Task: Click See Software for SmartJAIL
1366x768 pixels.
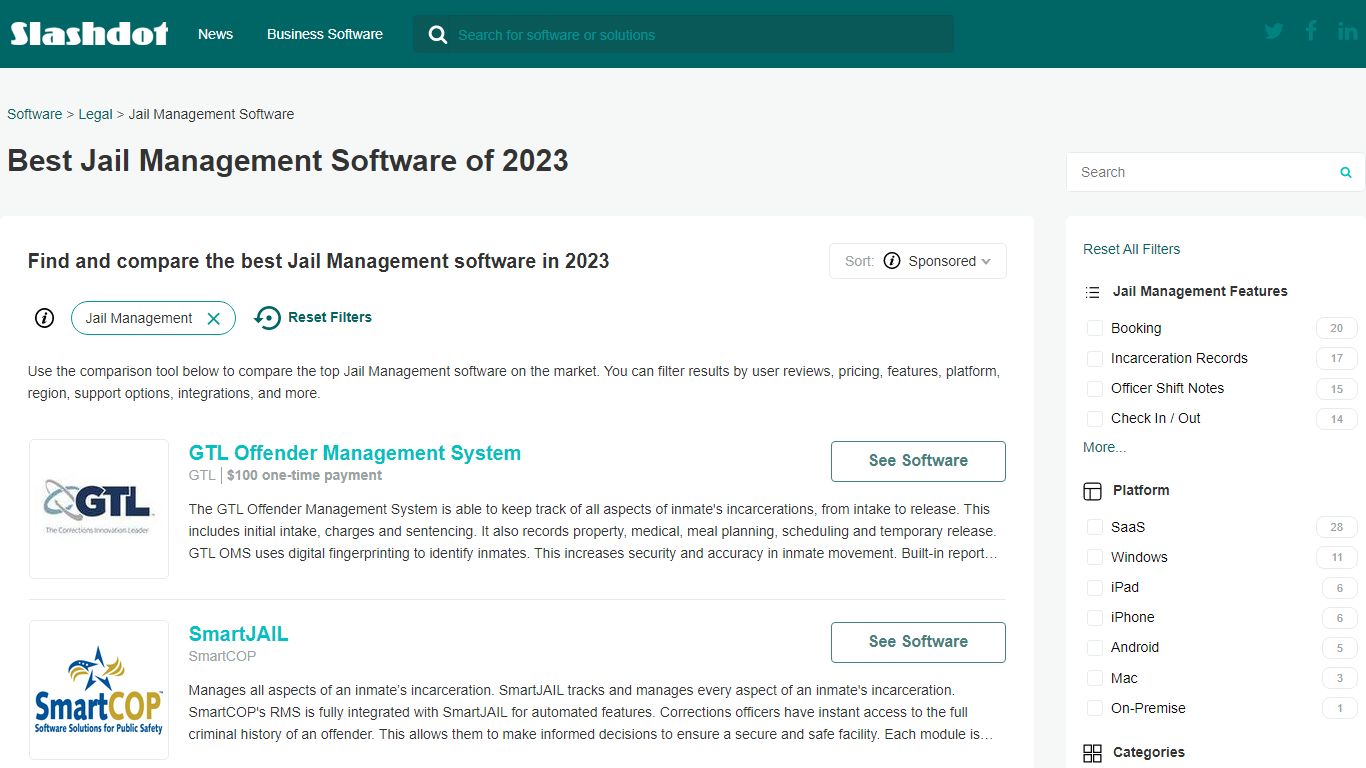Action: [x=918, y=642]
